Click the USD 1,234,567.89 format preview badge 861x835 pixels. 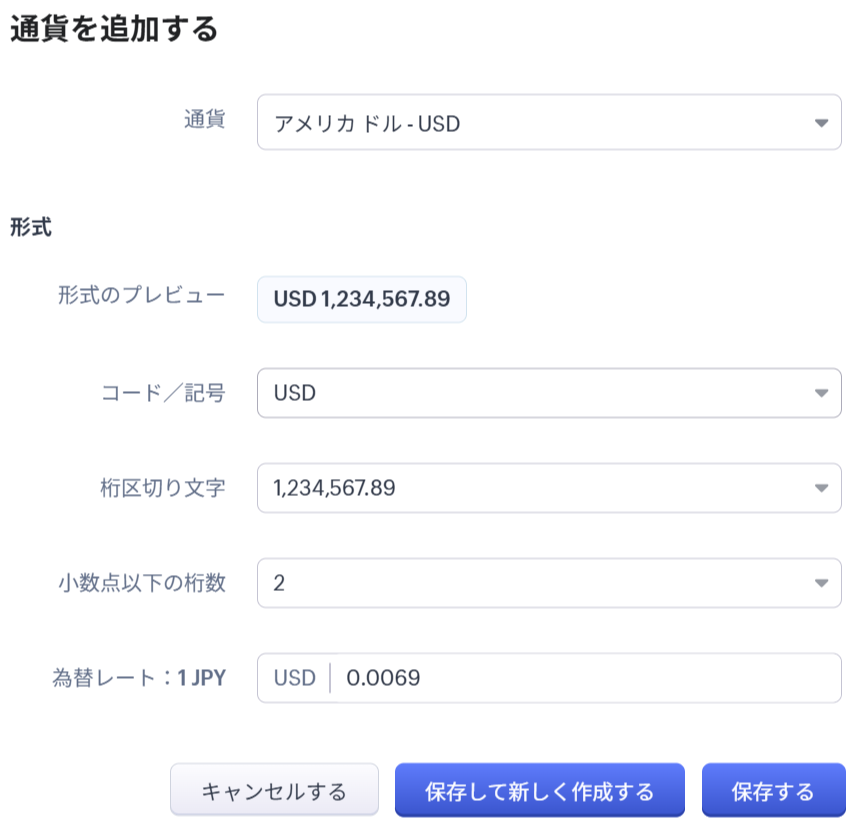point(362,299)
